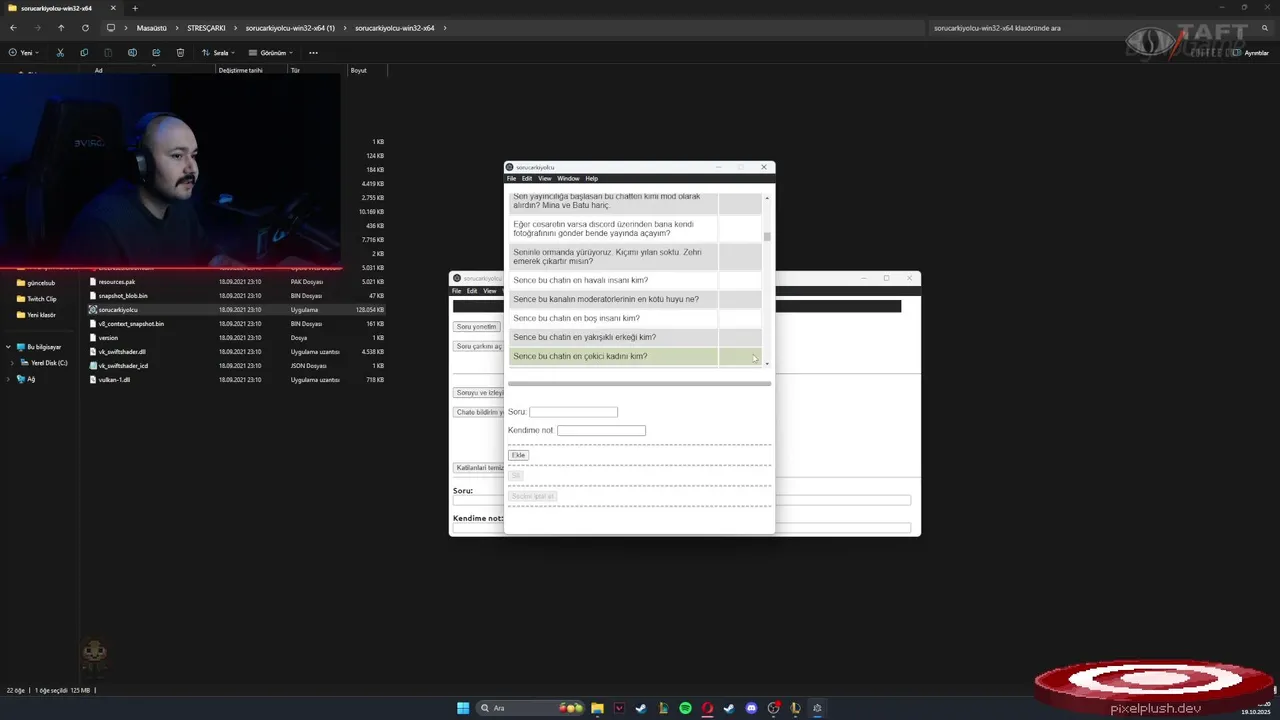Close the sorucarkiyolcu-win32-x64 Explorer tab
Viewport: 1280px width, 720px height.
coord(113,8)
